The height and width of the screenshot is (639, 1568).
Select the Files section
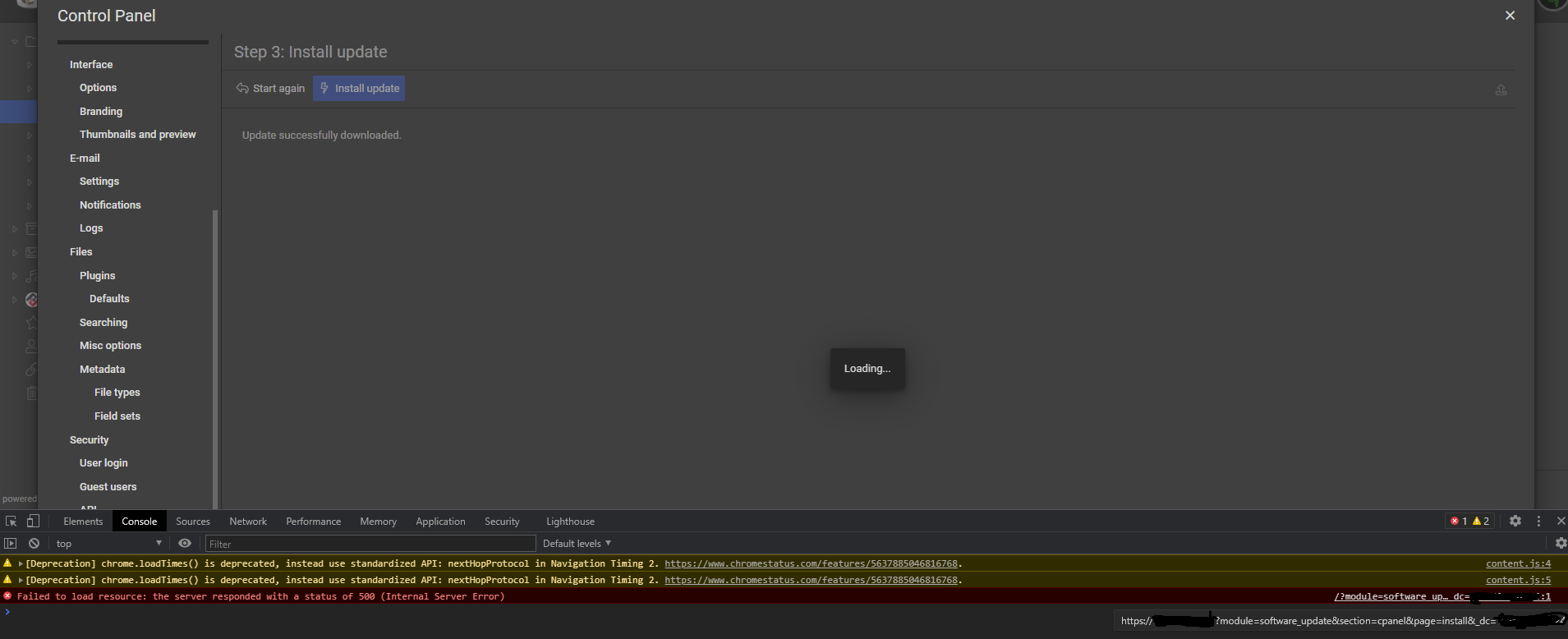tap(80, 252)
